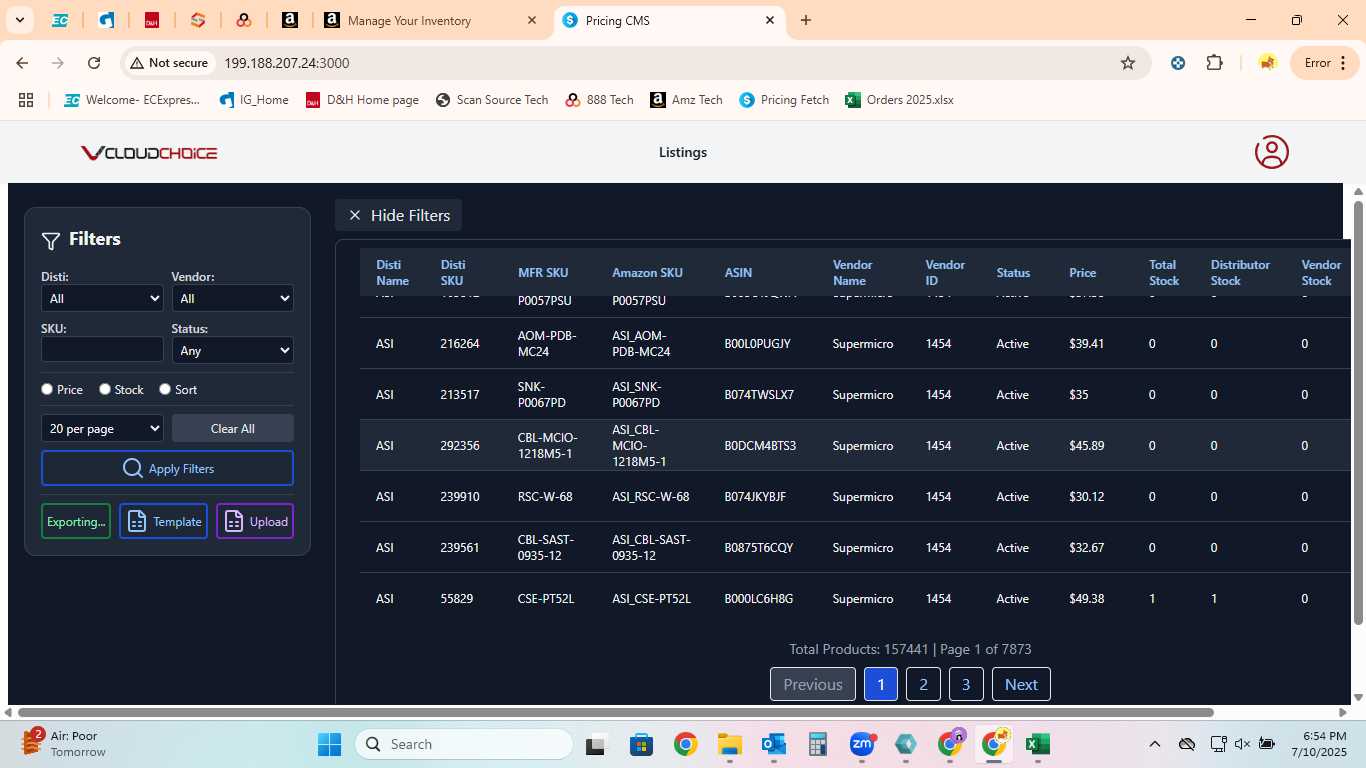This screenshot has width=1366, height=768.
Task: Go back in browser history
Action: click(22, 63)
